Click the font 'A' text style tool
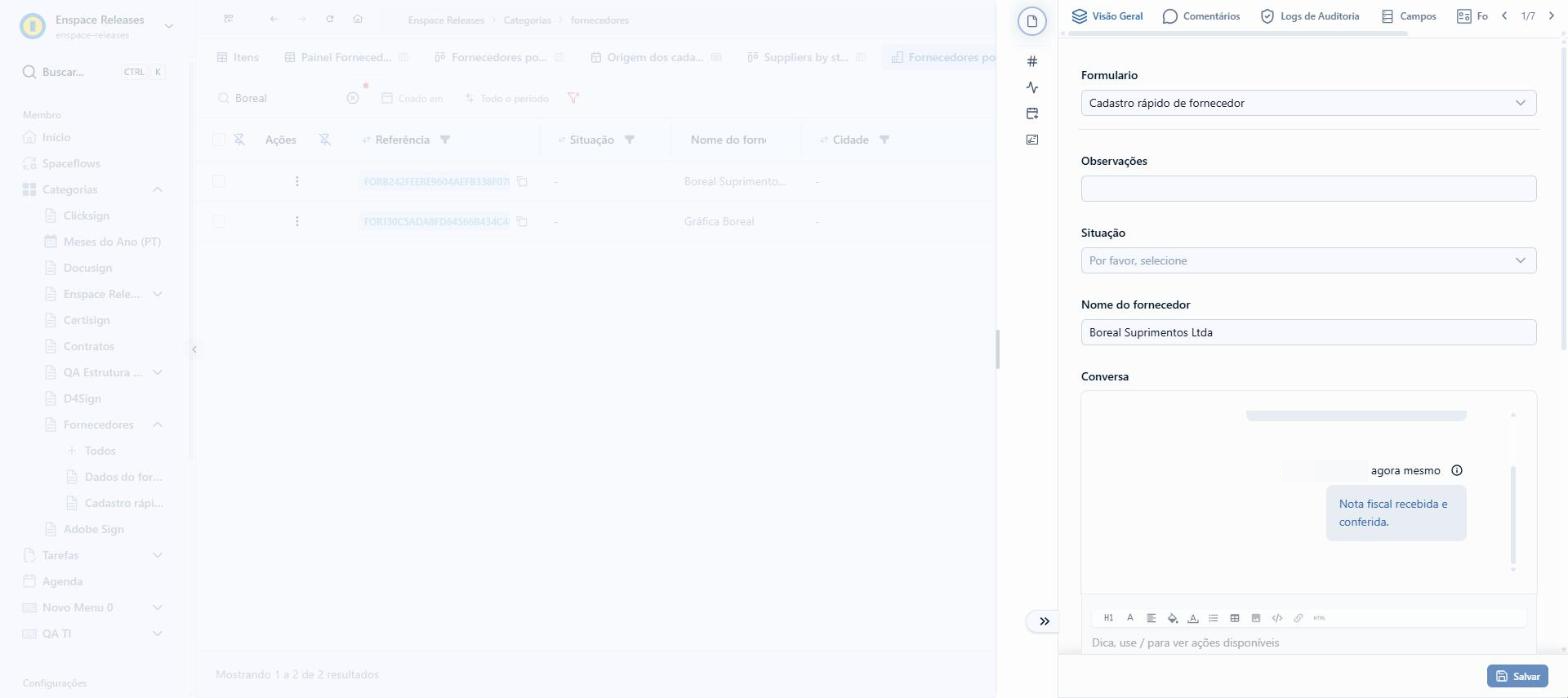Viewport: 1568px width, 698px height. point(1130,618)
